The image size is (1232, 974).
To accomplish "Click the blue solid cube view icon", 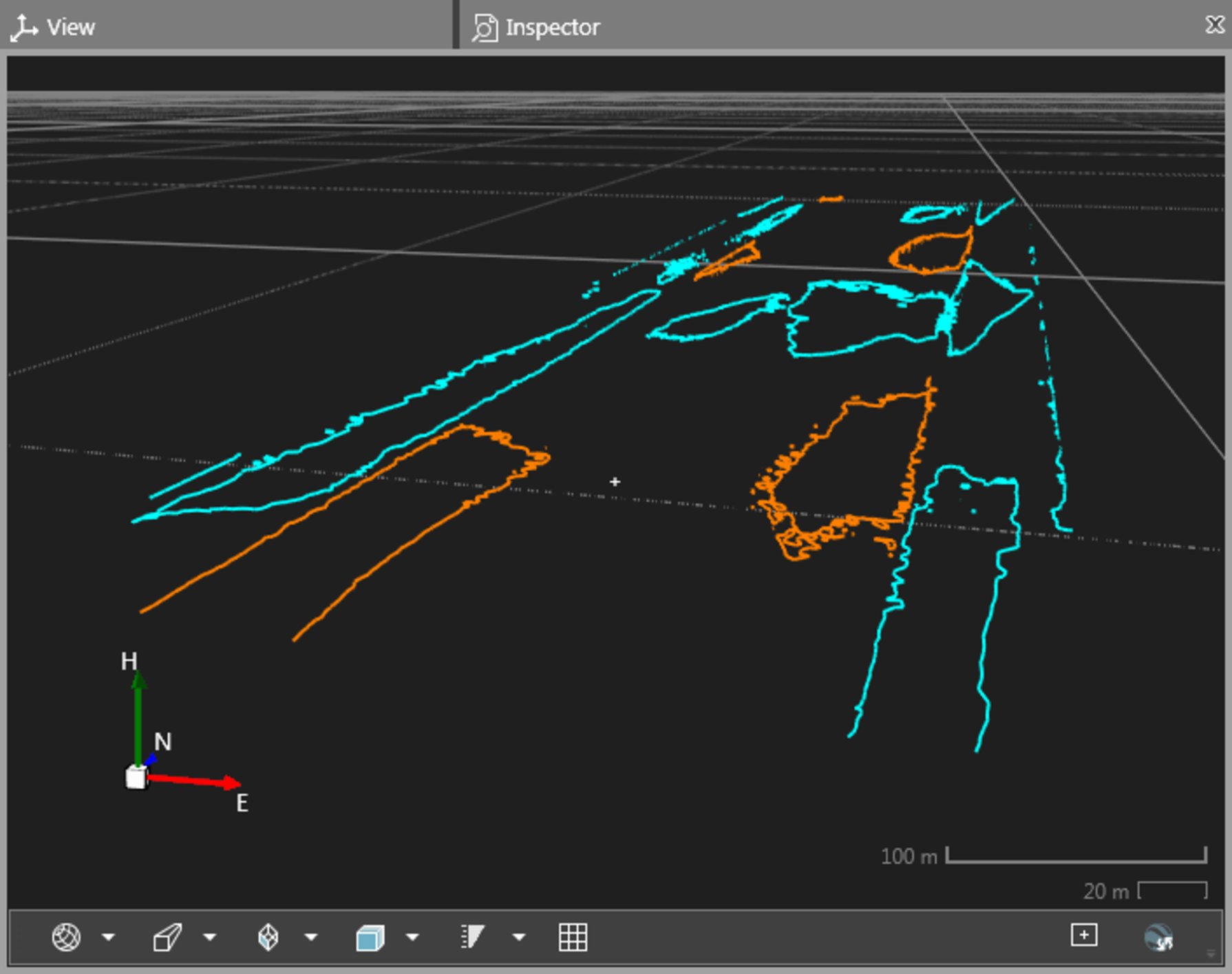I will [370, 938].
